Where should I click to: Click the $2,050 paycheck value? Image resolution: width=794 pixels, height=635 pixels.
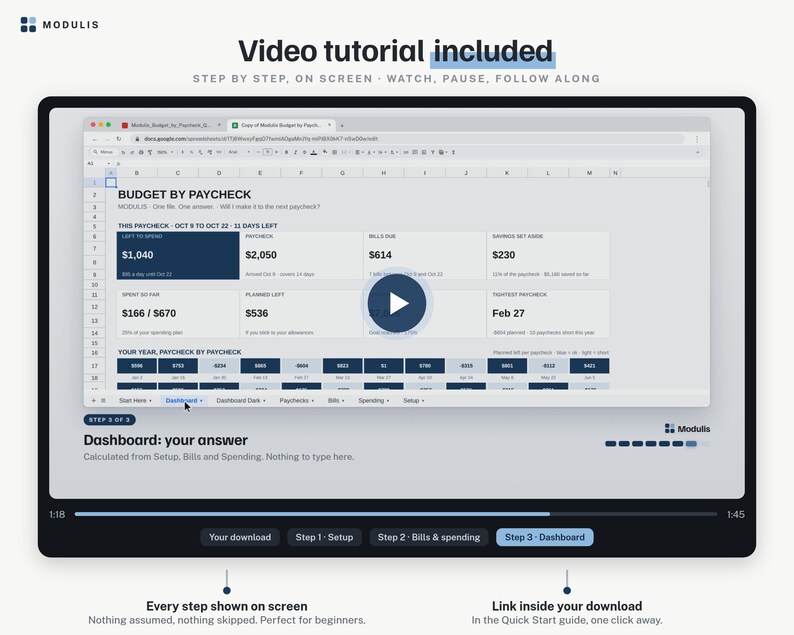(261, 255)
